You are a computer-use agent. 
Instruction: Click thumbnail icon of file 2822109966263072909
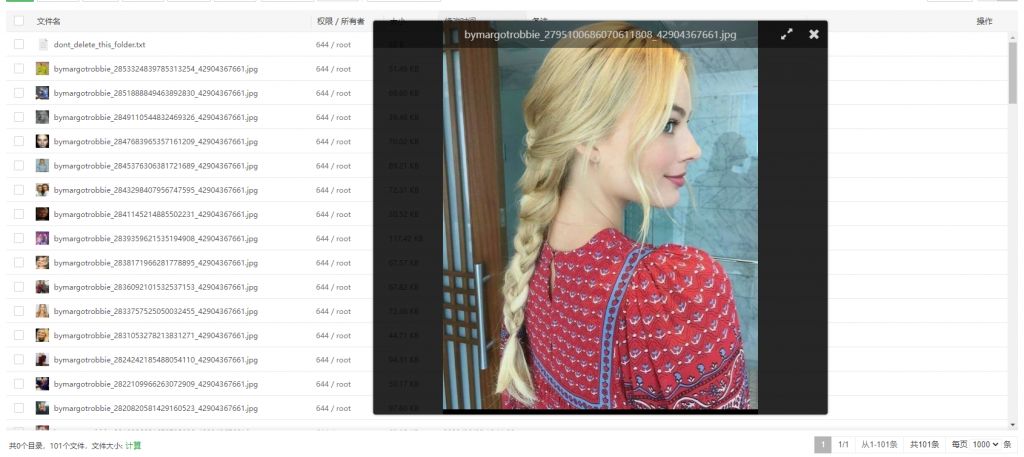pos(42,383)
